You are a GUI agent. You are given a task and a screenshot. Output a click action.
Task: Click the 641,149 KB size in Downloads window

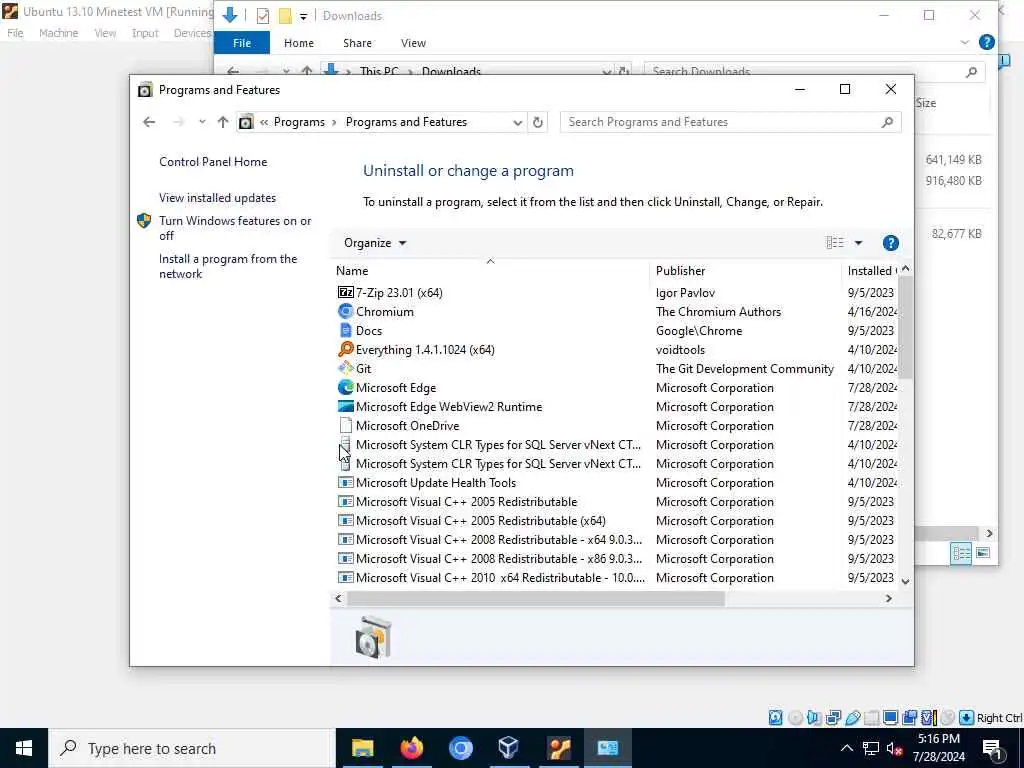click(x=953, y=159)
